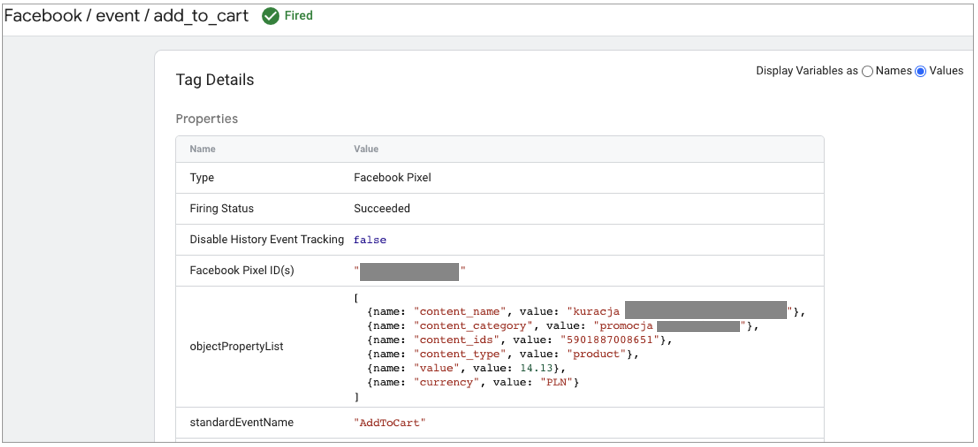This screenshot has width=978, height=447.
Task: Click the AddToCart standardEventName value
Action: tap(390, 422)
